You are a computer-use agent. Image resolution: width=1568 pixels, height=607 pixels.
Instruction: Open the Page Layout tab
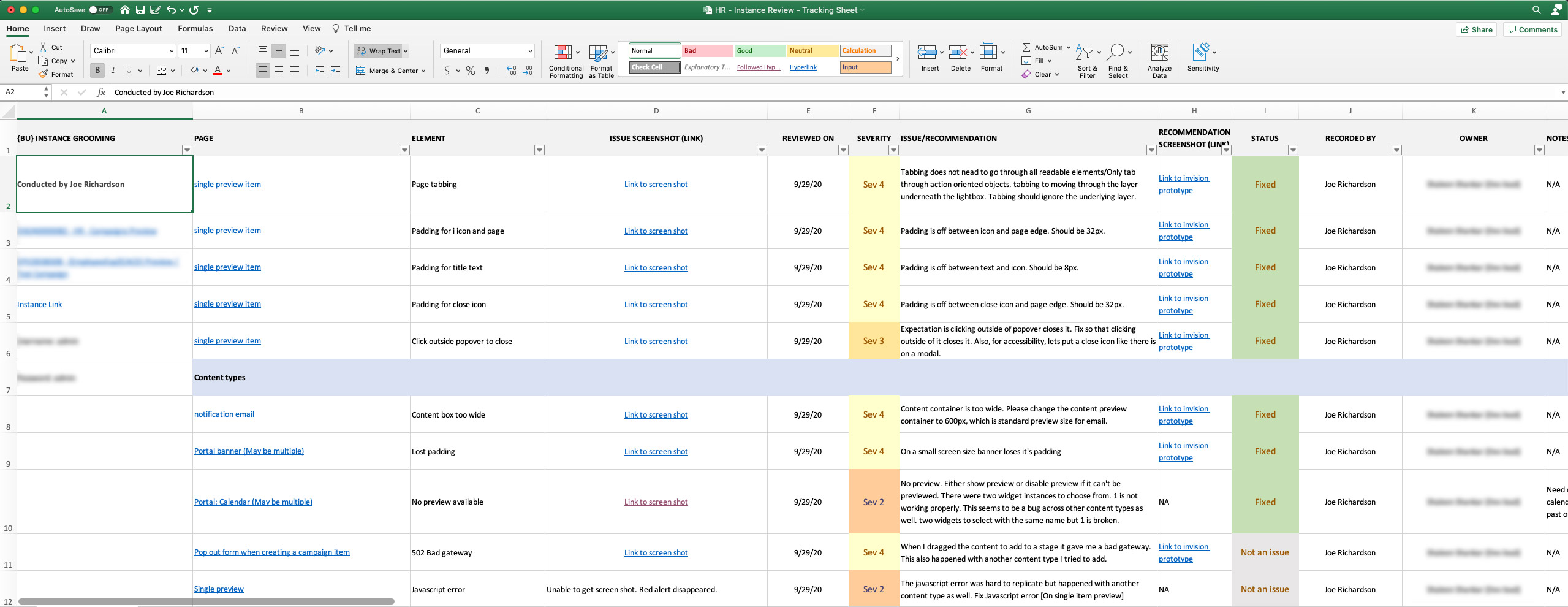[x=138, y=29]
